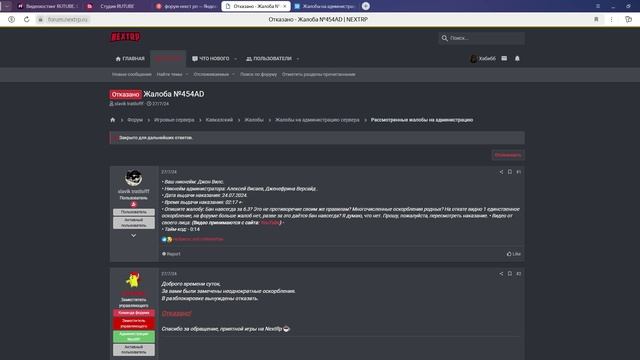Share the second post

[x=501, y=274]
